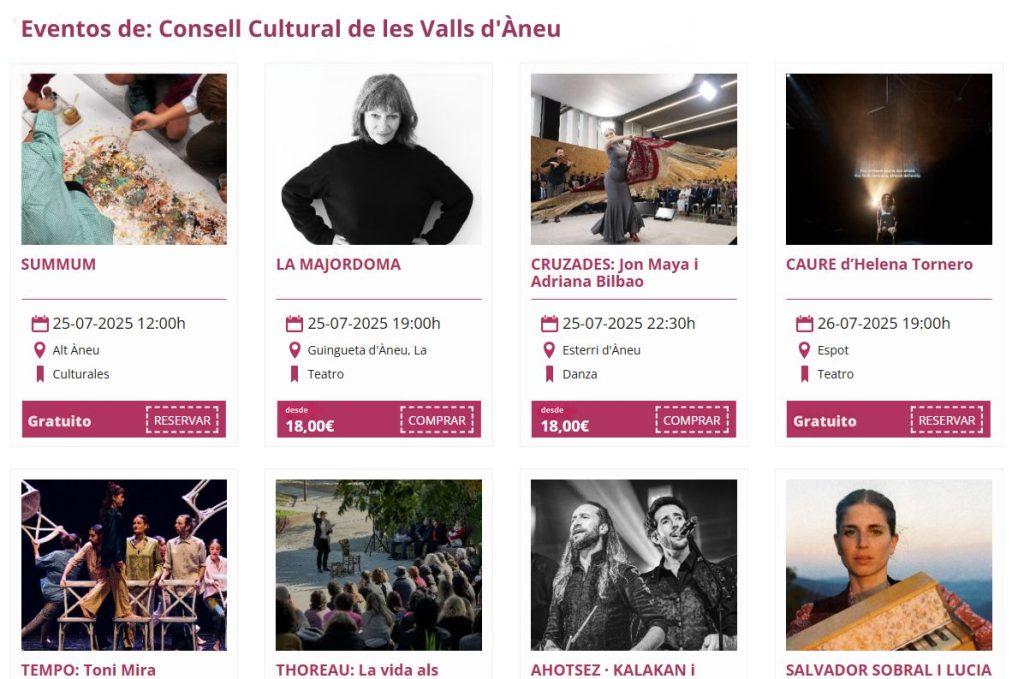The width and height of the screenshot is (1024, 679).
Task: Open the AHOTSEZ · KALAKAN black-and-white photo
Action: (x=633, y=565)
